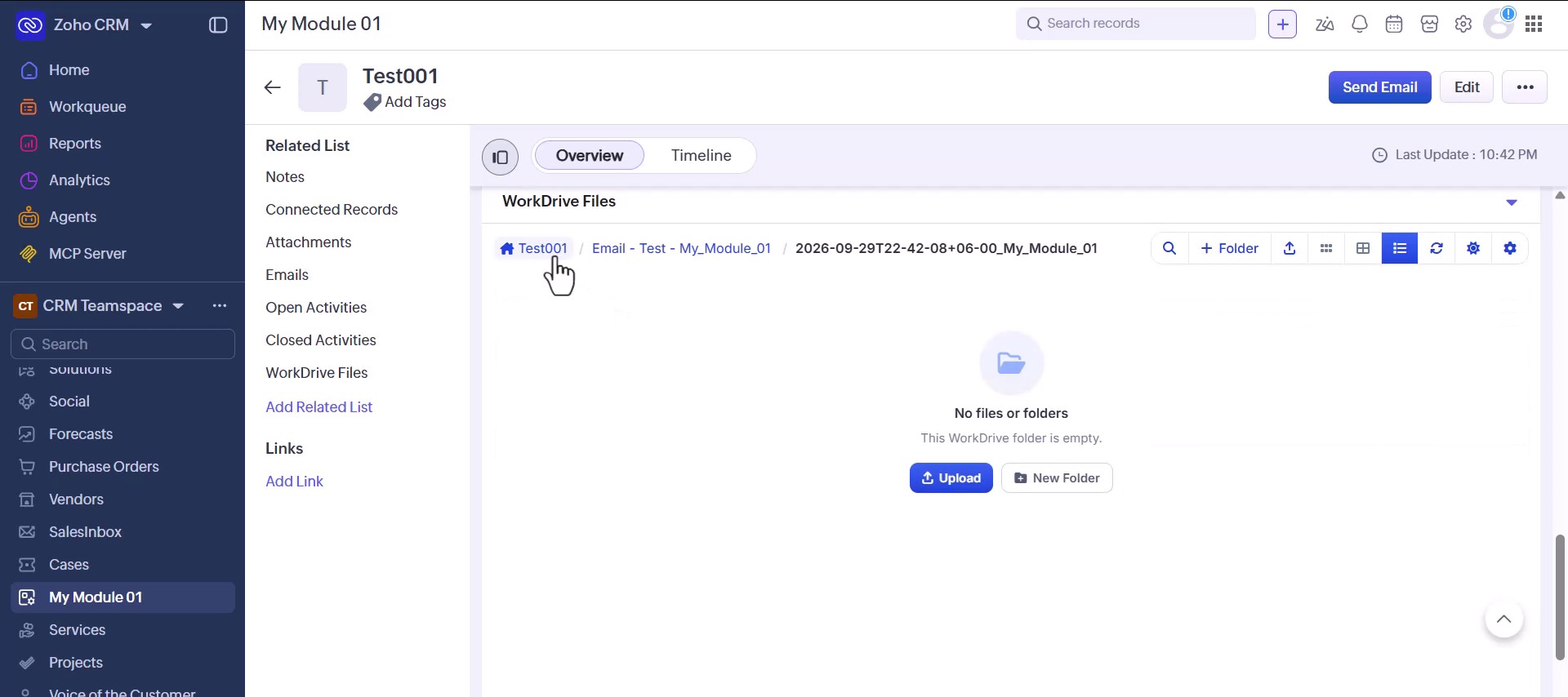Viewport: 1568px width, 697px height.
Task: Open the notifications bell
Action: [1360, 24]
